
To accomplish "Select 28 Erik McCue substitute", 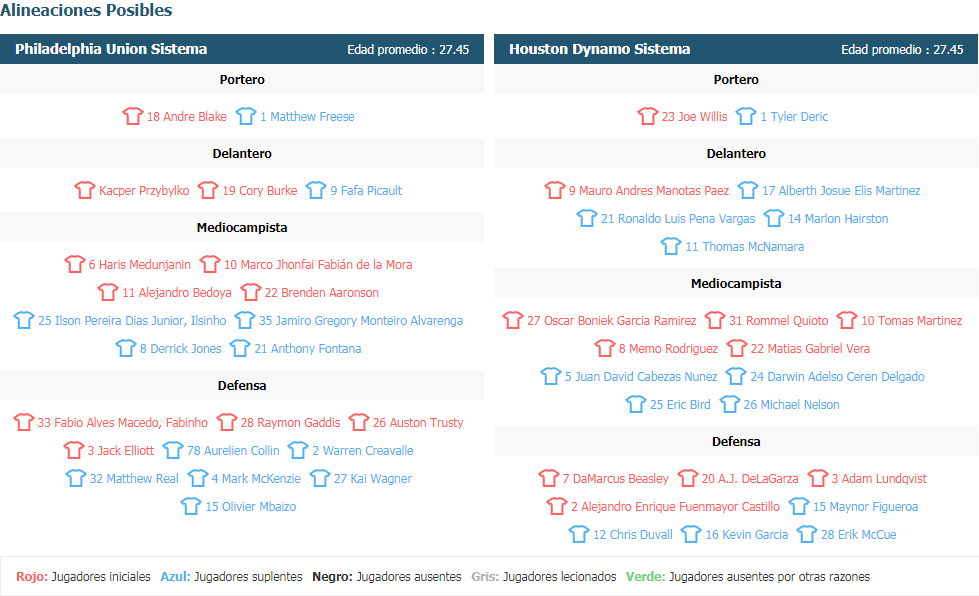I will tap(858, 535).
